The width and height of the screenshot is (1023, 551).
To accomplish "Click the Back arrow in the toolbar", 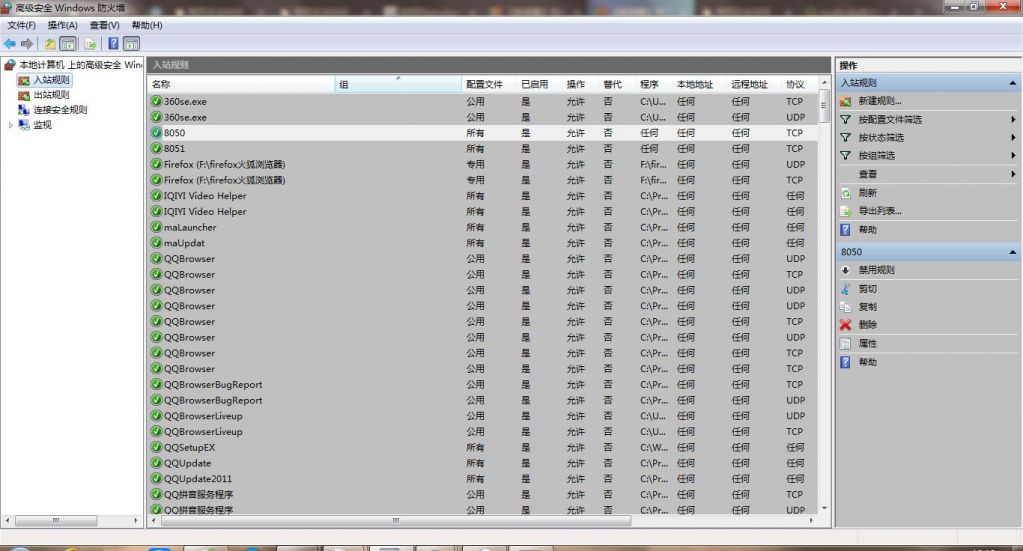I will tap(10, 44).
